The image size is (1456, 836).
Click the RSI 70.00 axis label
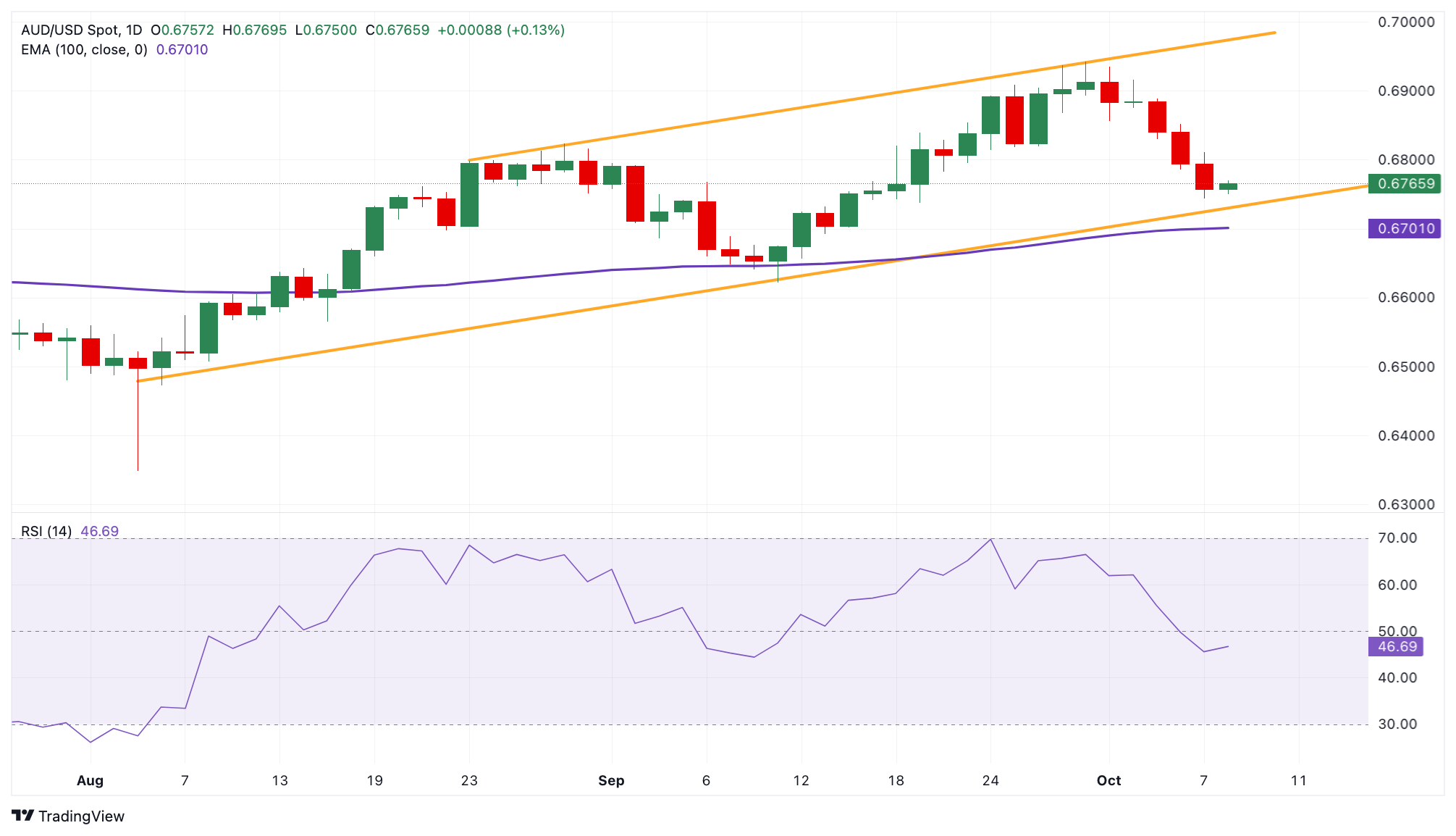pos(1397,538)
